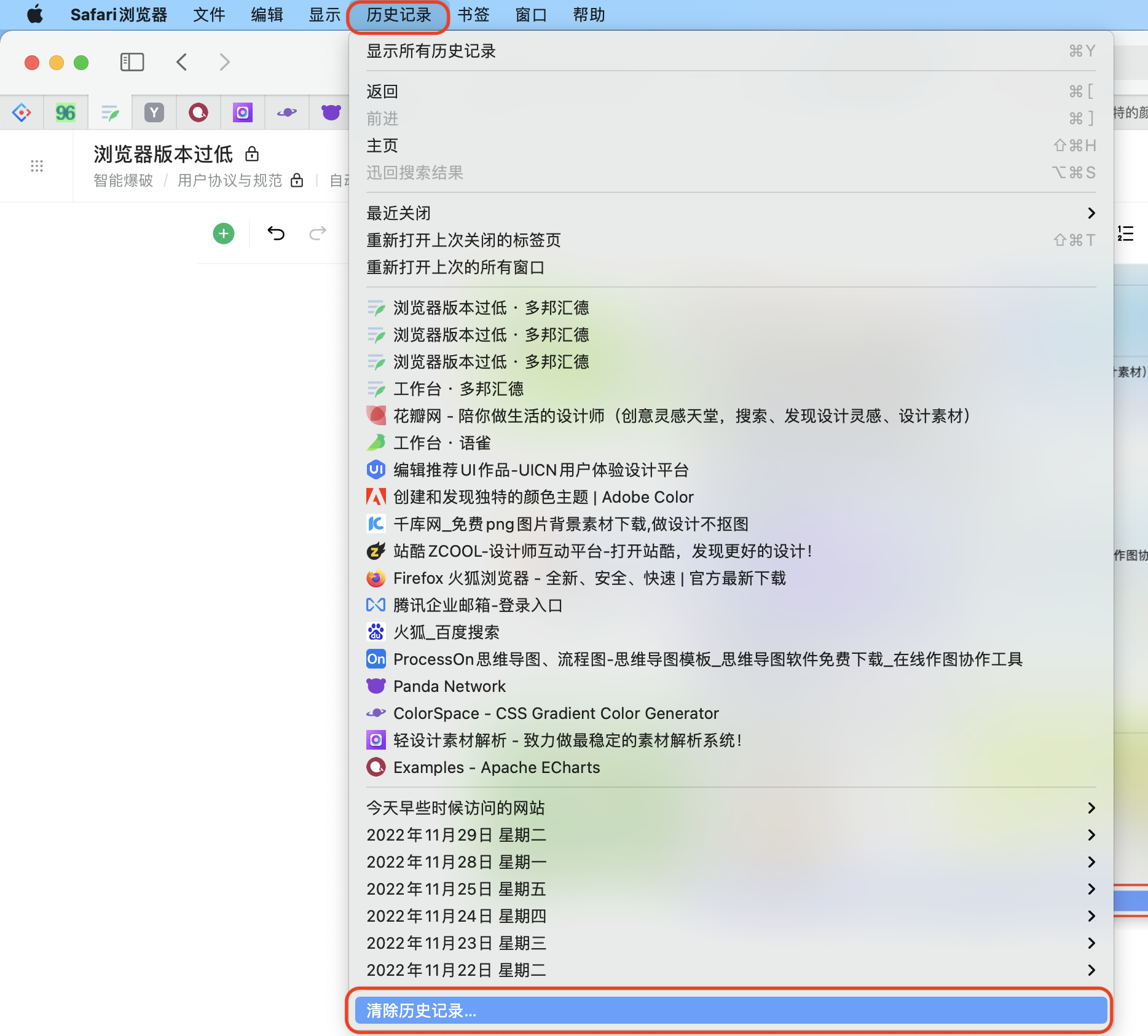
Task: Choose 清除历史记录 menu item
Action: pyautogui.click(x=730, y=1011)
